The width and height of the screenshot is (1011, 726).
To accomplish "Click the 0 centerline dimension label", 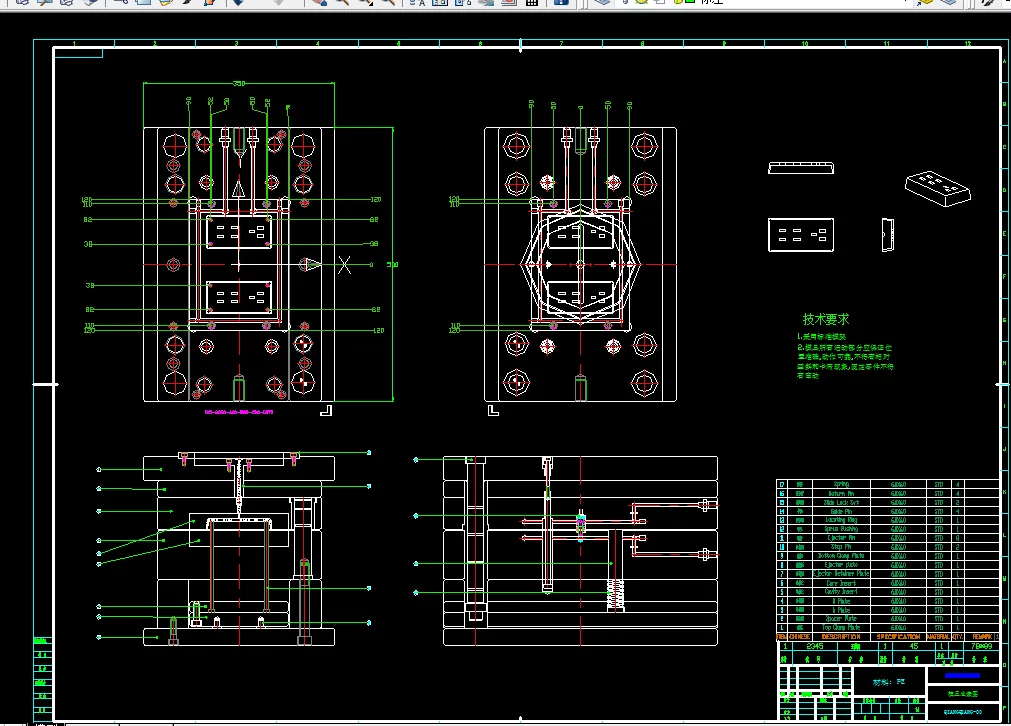I will pos(371,265).
